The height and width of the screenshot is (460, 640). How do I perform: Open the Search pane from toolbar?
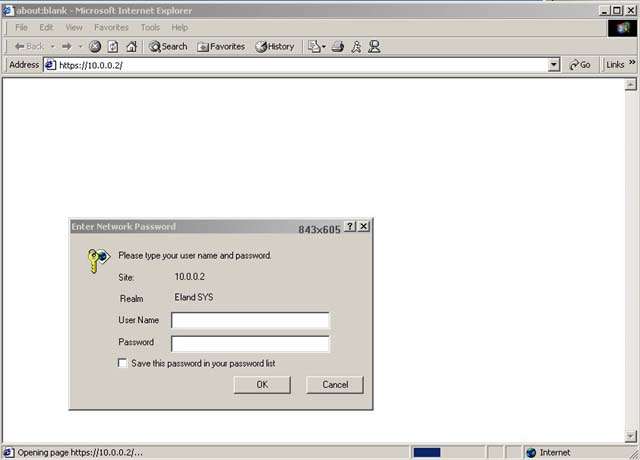(x=168, y=47)
